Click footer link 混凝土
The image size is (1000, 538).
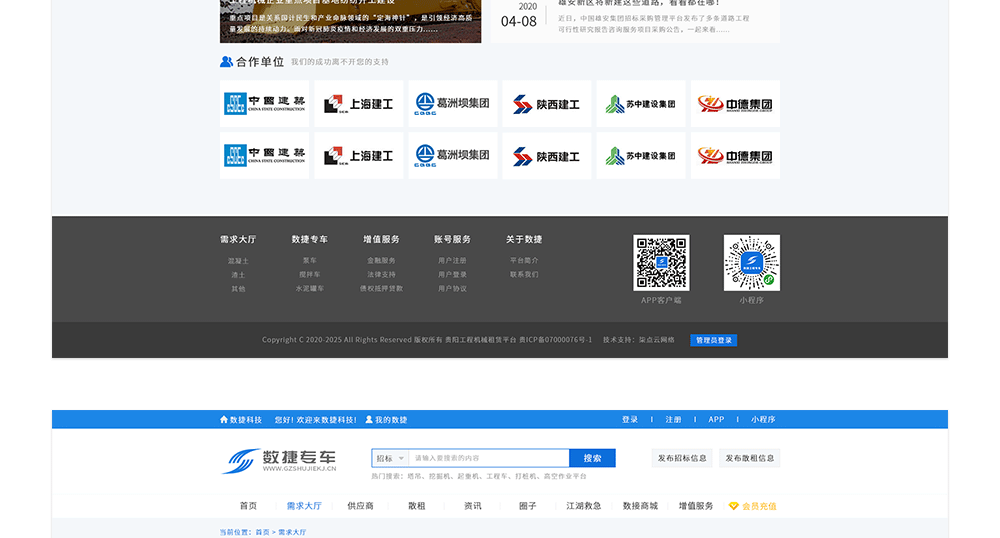coord(238,261)
